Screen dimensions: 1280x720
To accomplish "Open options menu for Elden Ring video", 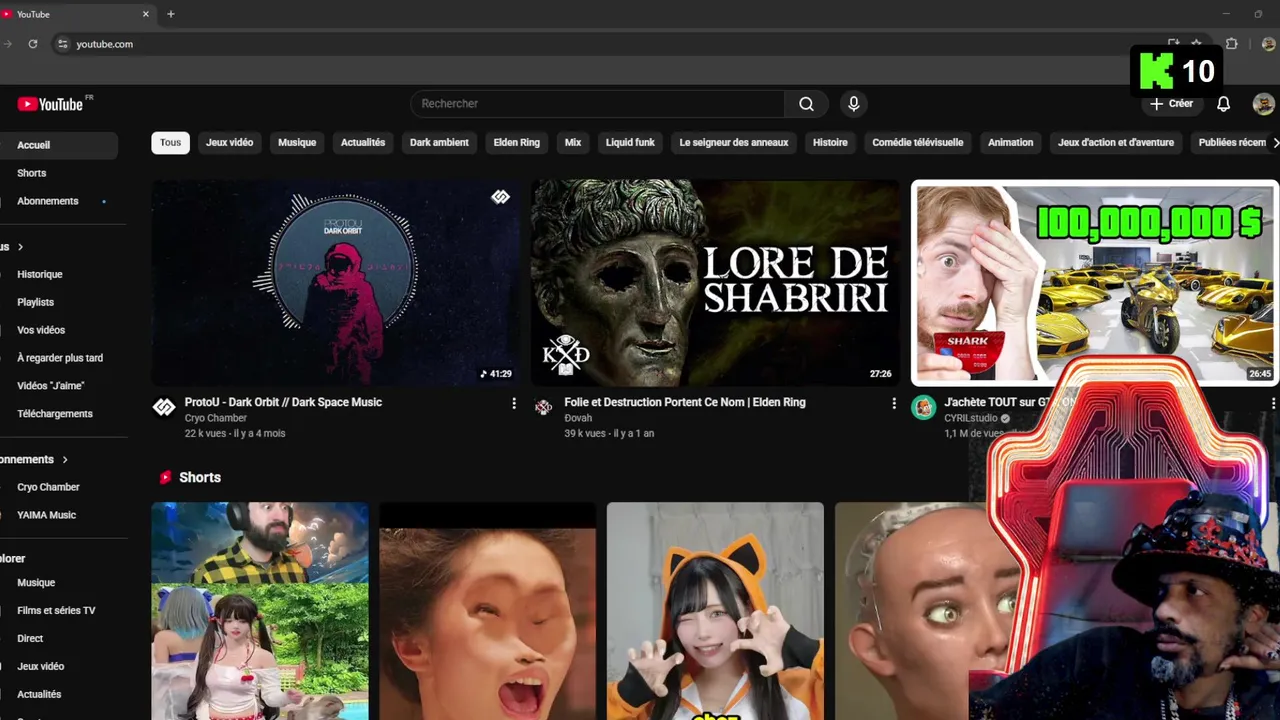I will point(894,403).
